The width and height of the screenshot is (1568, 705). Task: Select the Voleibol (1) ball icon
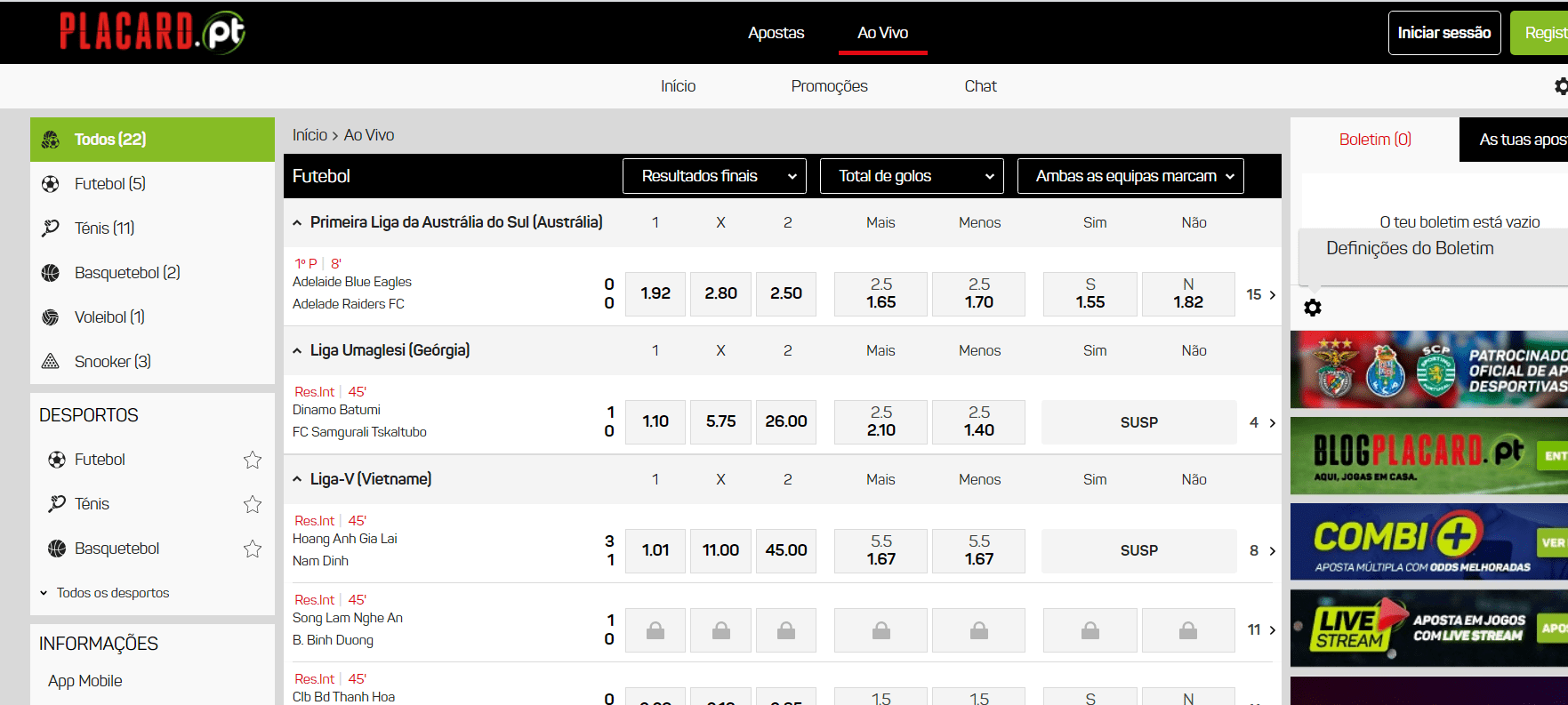coord(51,317)
